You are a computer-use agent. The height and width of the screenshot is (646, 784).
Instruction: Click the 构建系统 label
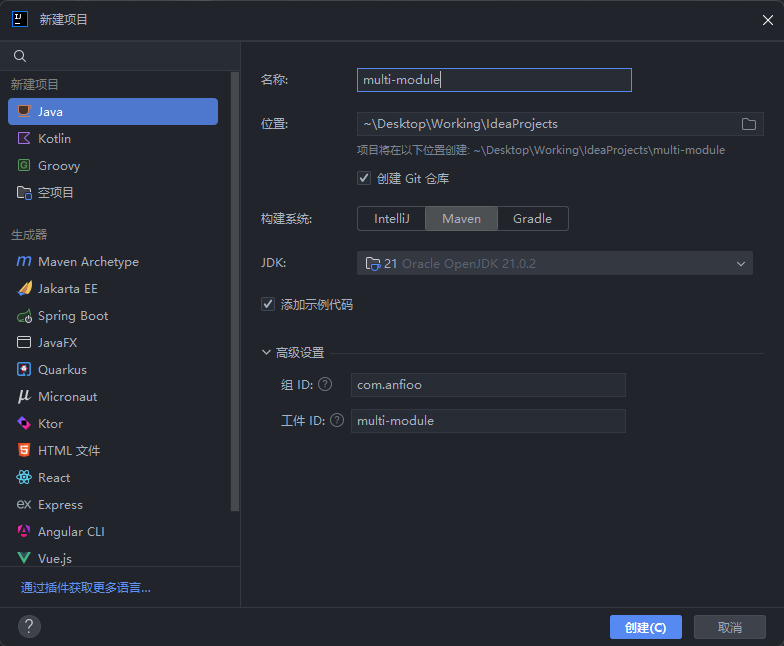(x=286, y=218)
